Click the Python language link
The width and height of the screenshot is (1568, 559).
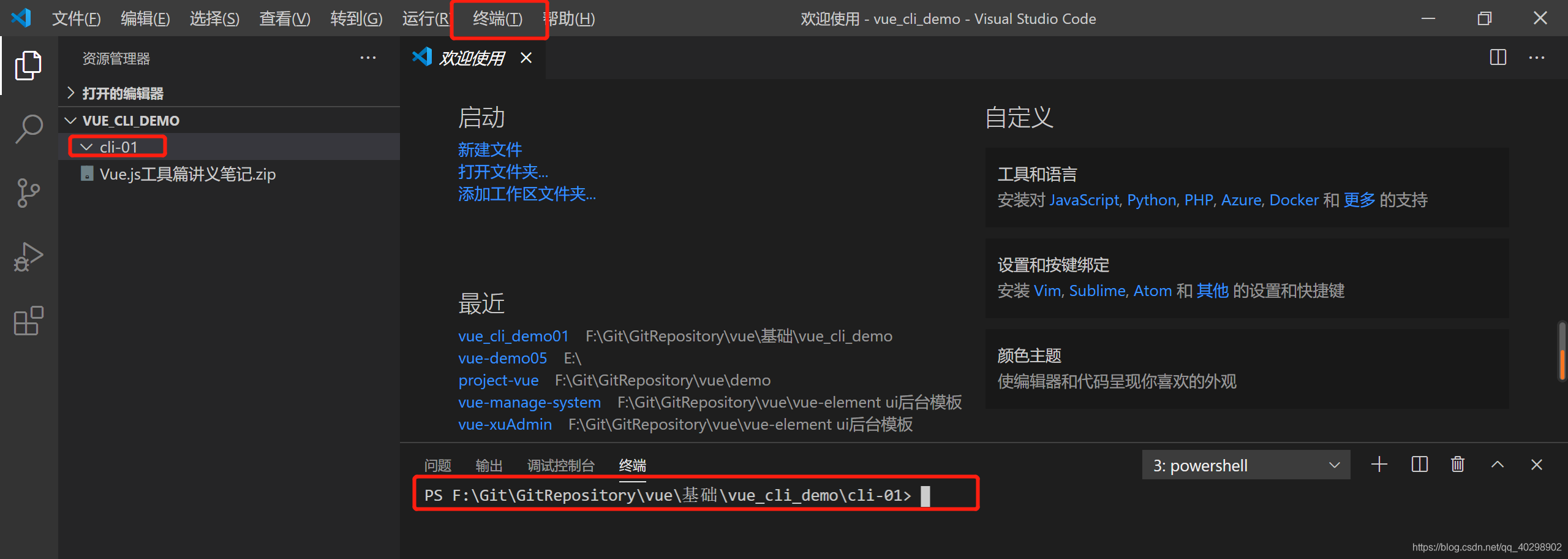tap(1151, 200)
